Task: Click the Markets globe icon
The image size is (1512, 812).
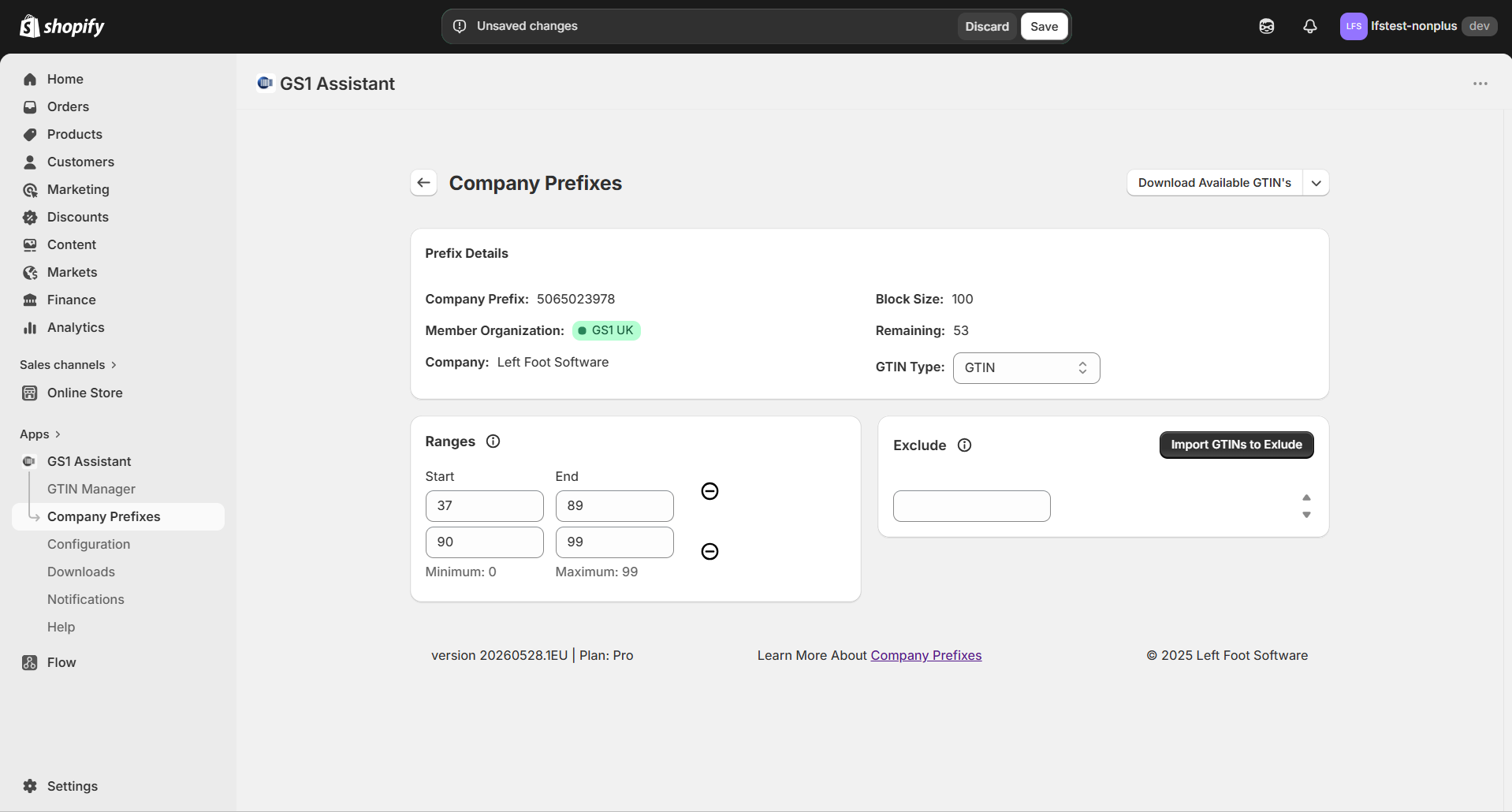Action: coord(30,272)
